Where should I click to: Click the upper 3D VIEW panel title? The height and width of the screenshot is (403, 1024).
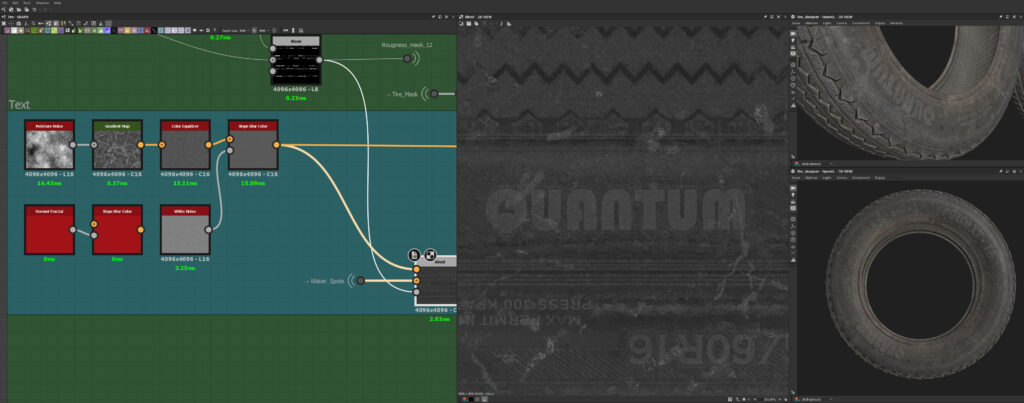tap(824, 17)
